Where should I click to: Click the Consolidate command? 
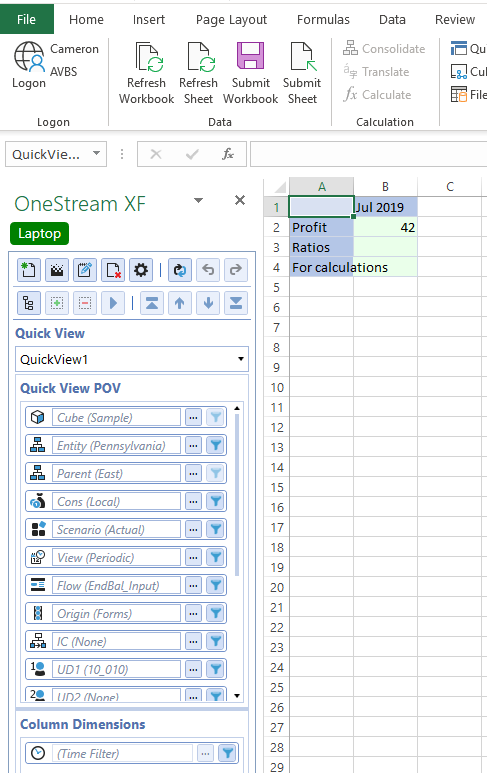(x=384, y=48)
